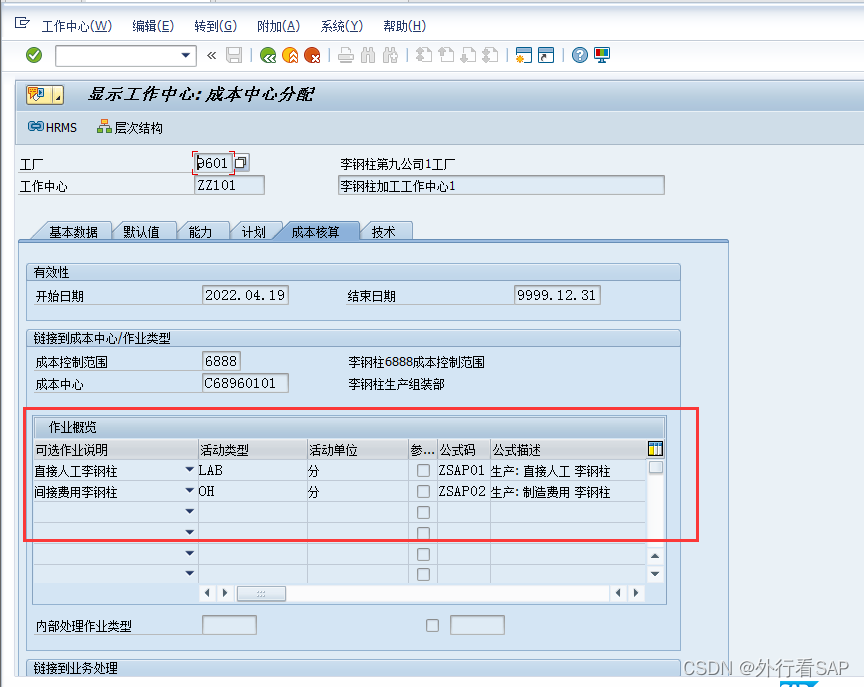Click the 成本中心 field C68960101

(245, 383)
